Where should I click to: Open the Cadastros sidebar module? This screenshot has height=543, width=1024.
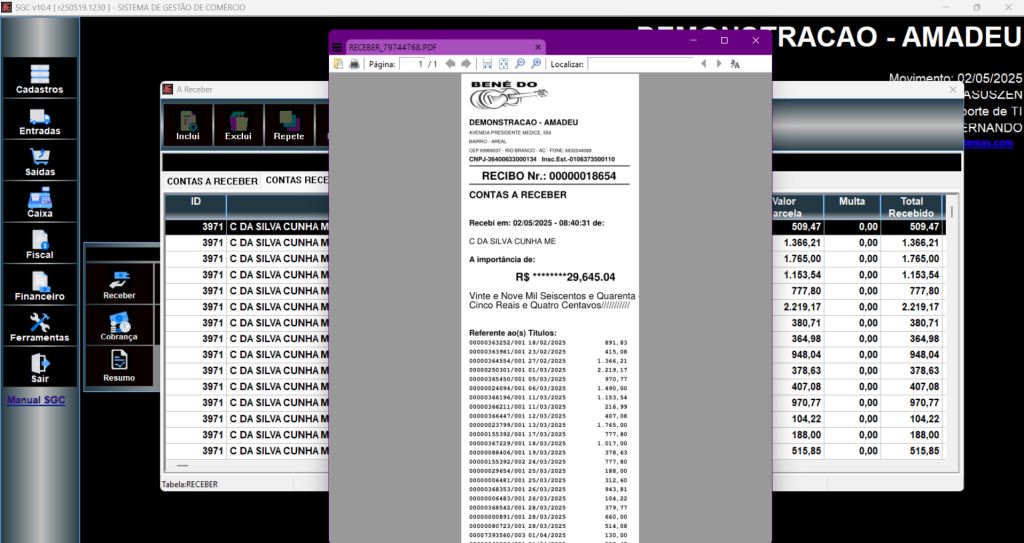tap(40, 78)
